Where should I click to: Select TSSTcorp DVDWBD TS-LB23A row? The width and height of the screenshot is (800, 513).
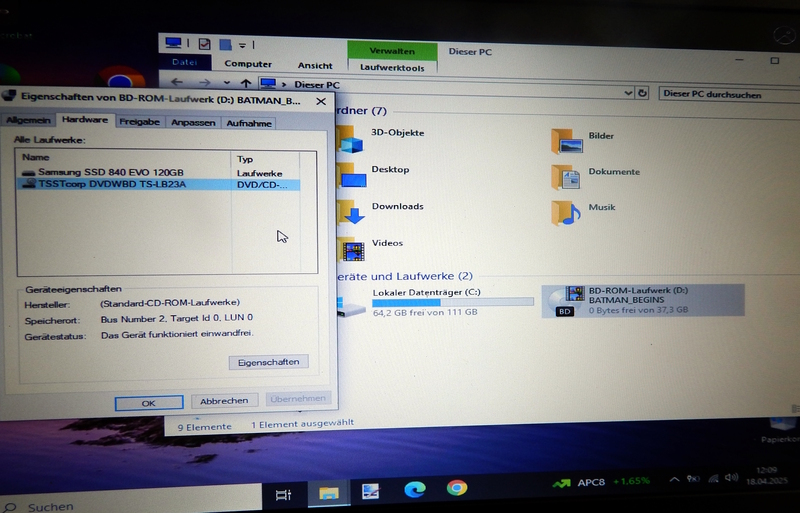(x=158, y=184)
